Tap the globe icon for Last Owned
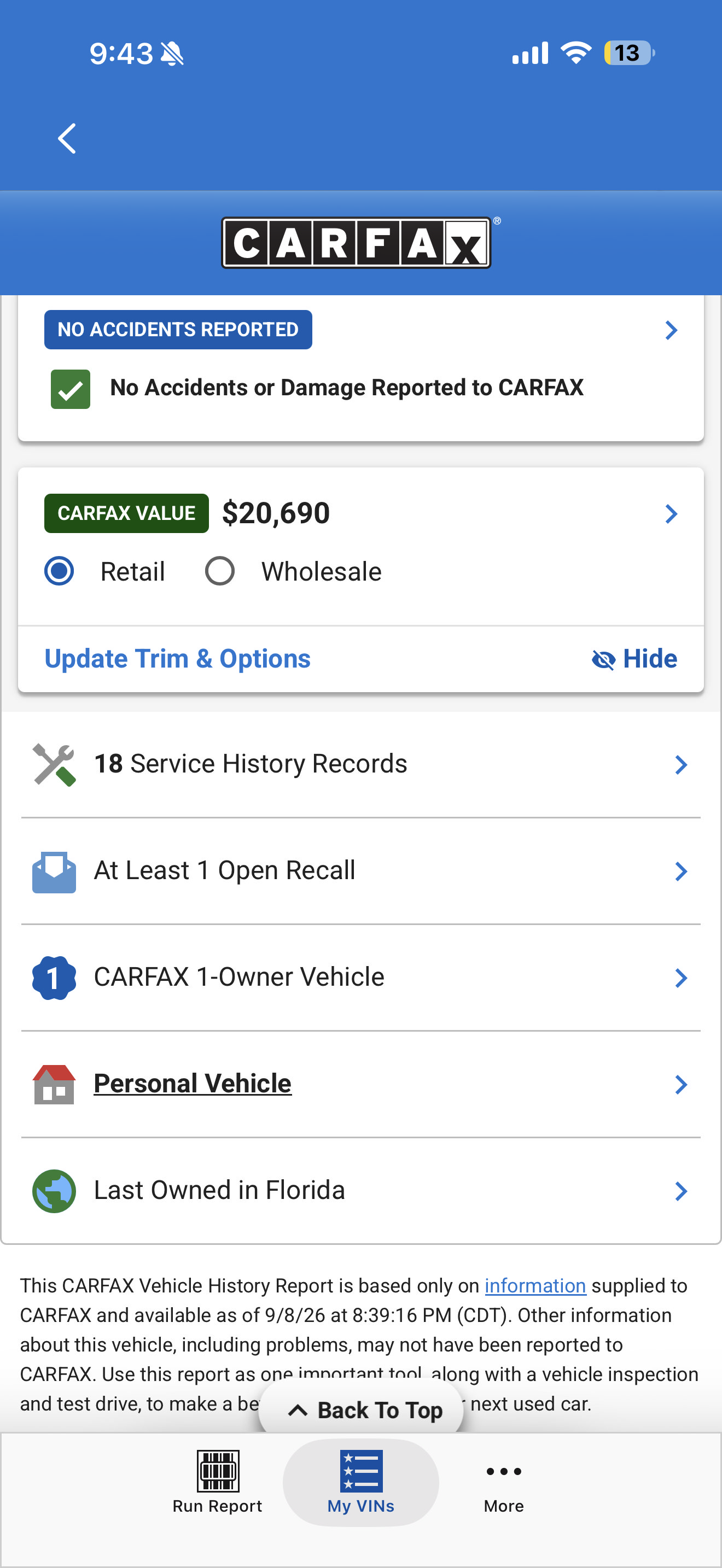 point(54,1191)
